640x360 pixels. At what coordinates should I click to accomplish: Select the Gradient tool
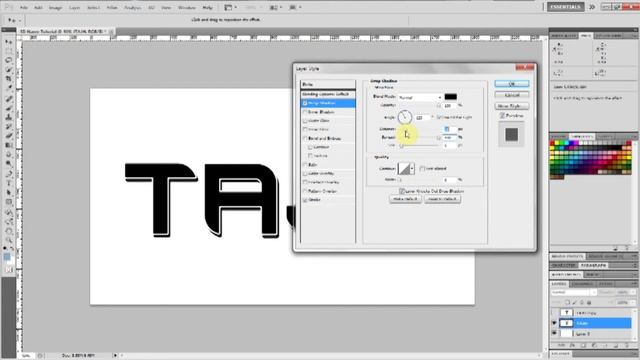8,145
